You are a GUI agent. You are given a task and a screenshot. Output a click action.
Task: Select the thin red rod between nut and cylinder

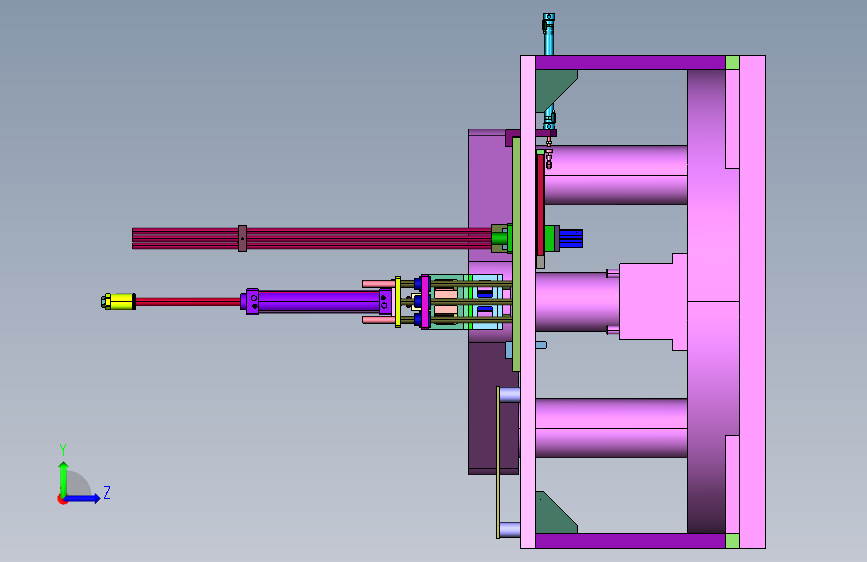click(x=188, y=302)
